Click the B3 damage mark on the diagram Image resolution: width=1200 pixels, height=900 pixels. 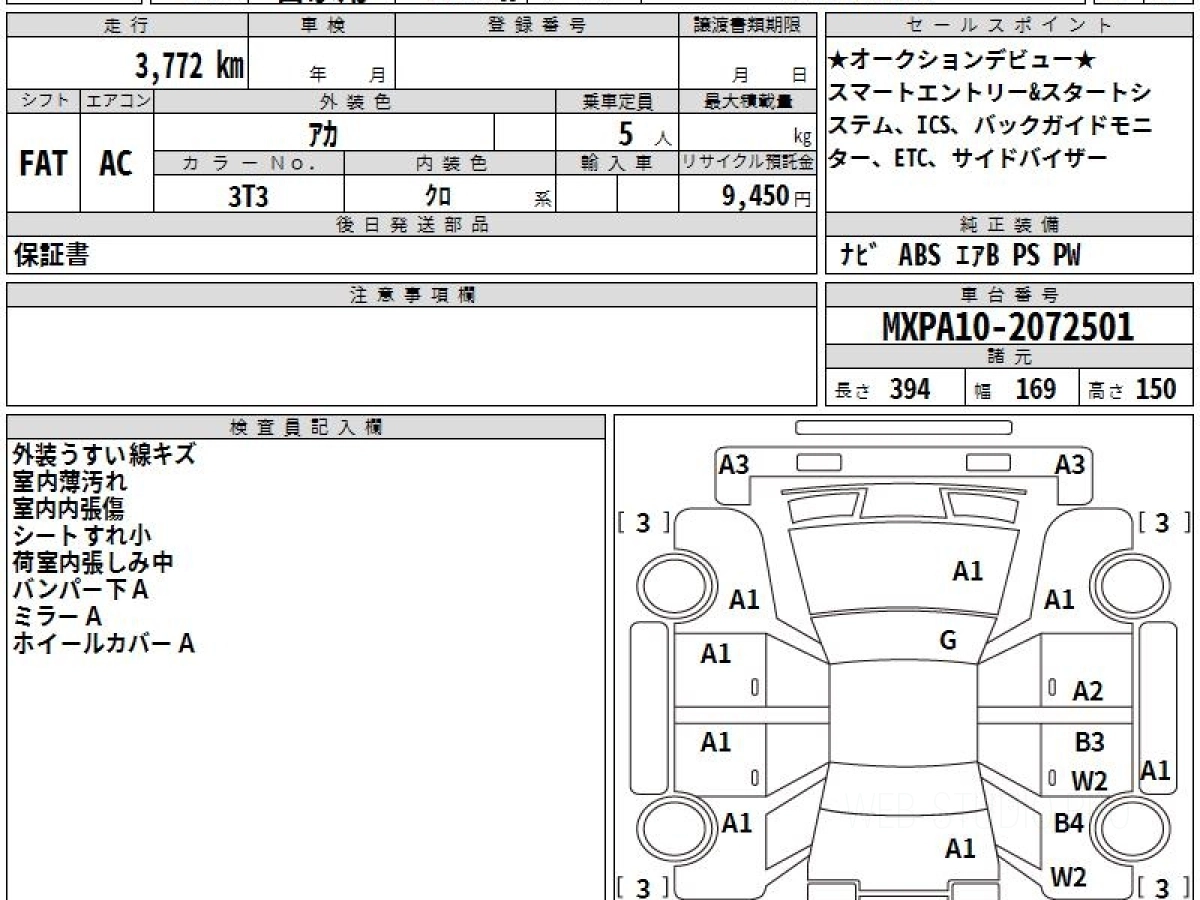coord(1089,742)
